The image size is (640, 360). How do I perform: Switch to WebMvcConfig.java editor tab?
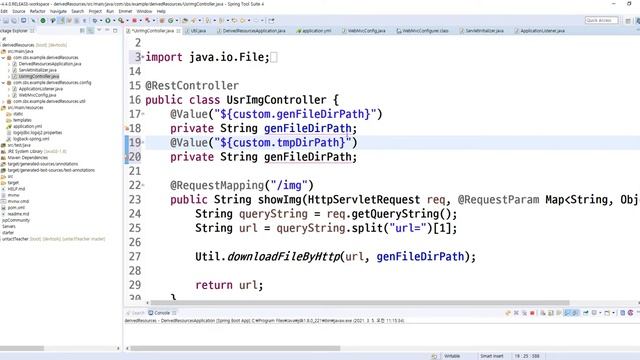366,31
